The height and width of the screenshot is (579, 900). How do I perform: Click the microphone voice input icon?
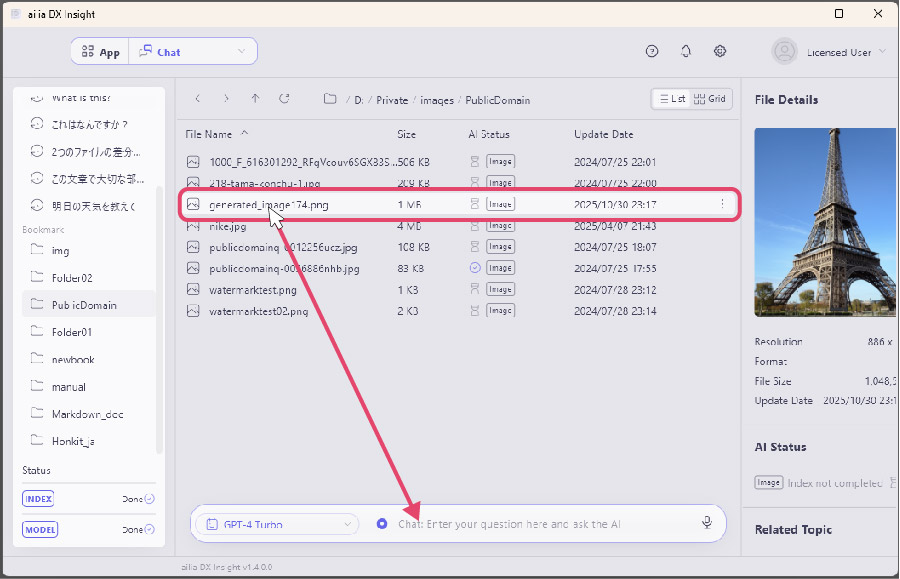click(707, 523)
